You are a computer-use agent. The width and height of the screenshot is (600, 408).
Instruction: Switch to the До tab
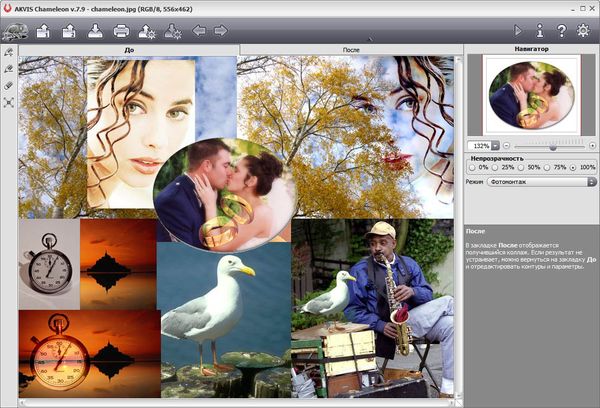point(129,48)
